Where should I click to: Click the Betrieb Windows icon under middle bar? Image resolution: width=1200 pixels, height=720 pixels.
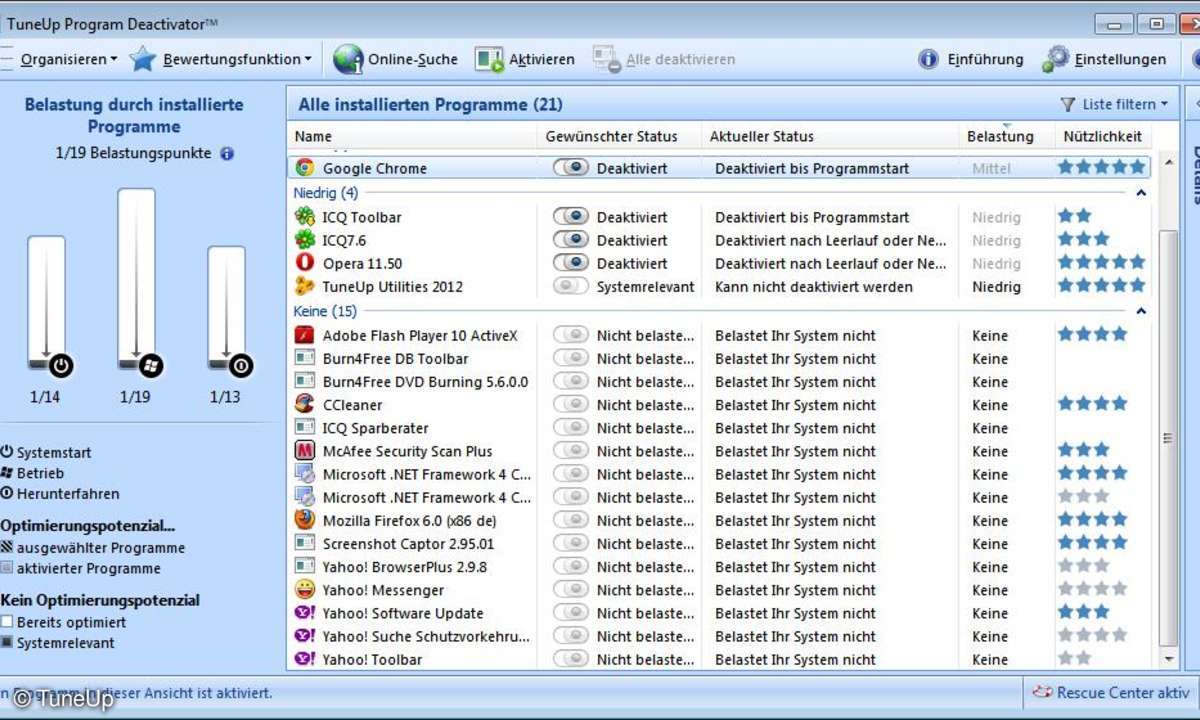click(x=151, y=366)
